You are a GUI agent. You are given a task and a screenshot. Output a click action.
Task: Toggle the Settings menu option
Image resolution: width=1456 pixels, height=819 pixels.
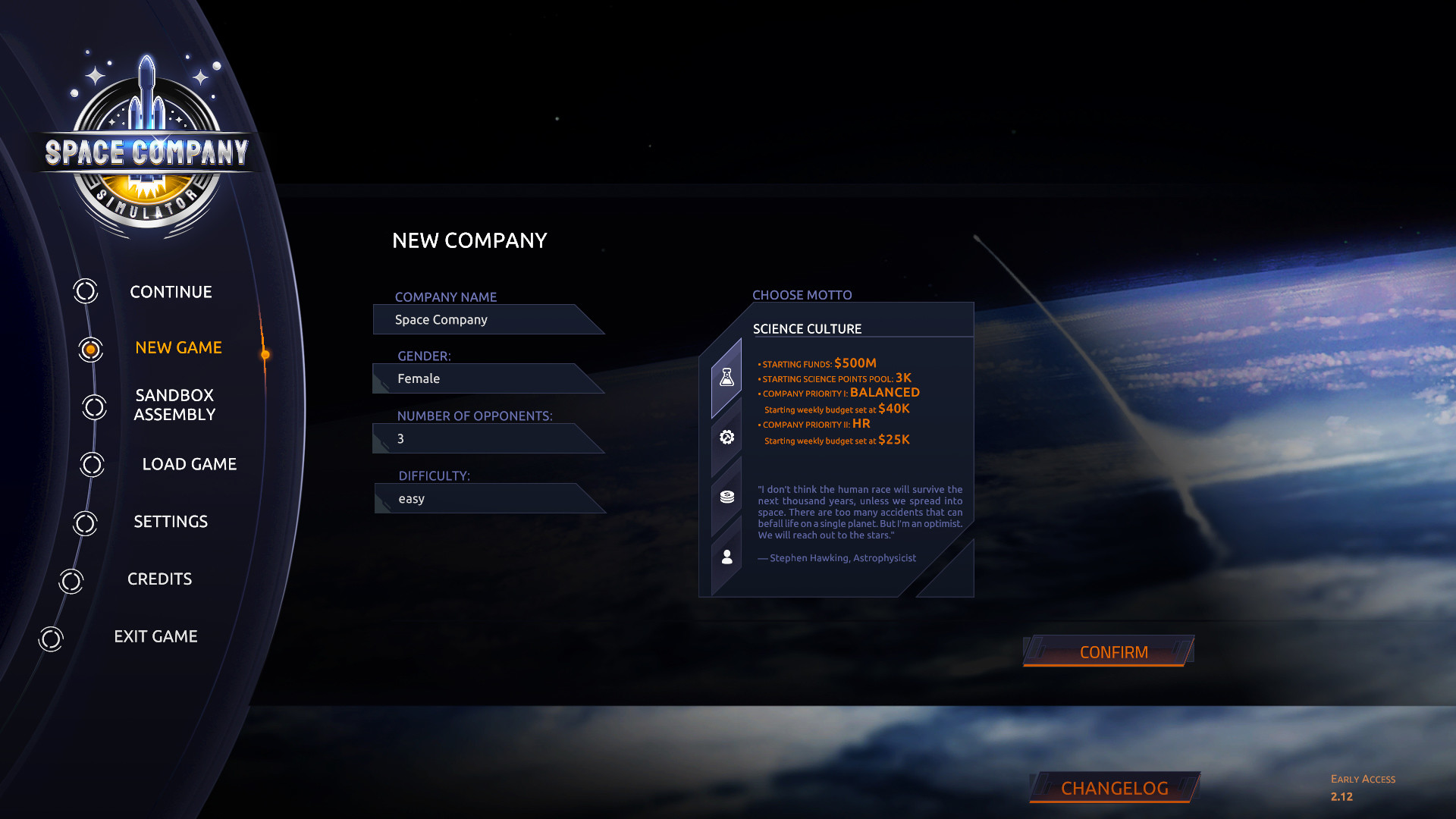tap(171, 521)
